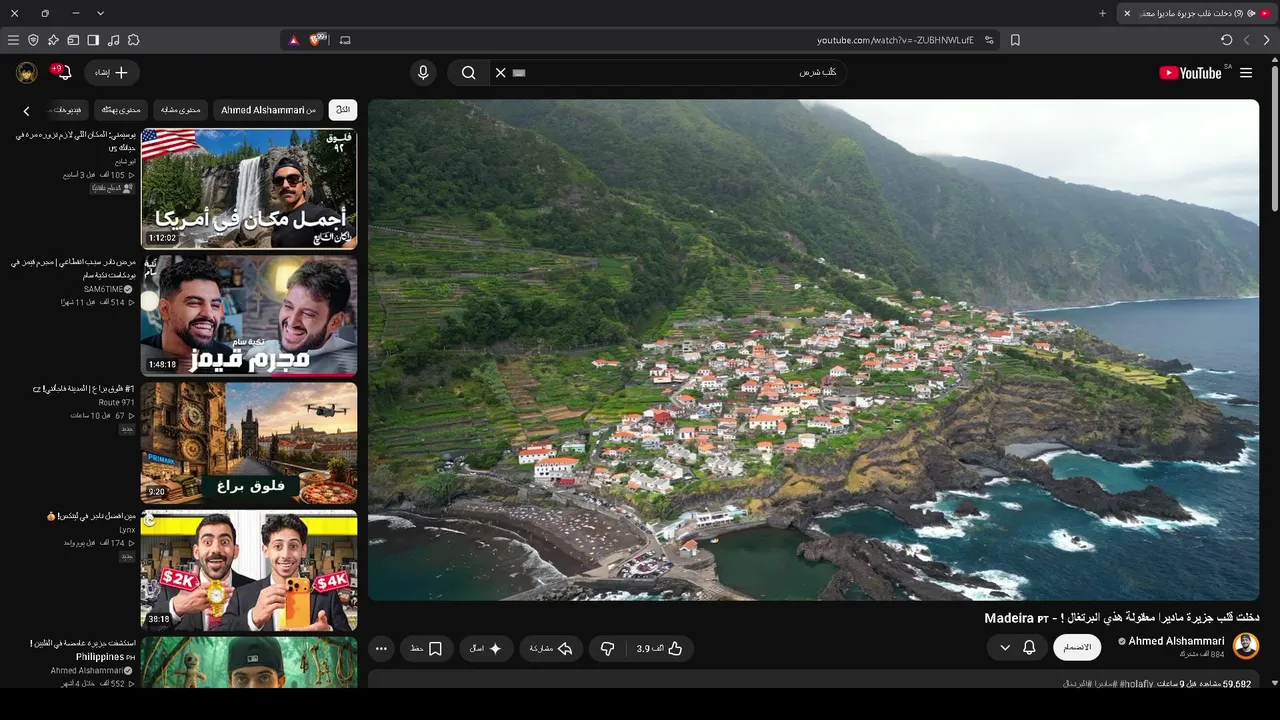This screenshot has height=720, width=1280.
Task: Open the on-screen keyboard in search box
Action: pyautogui.click(x=519, y=73)
